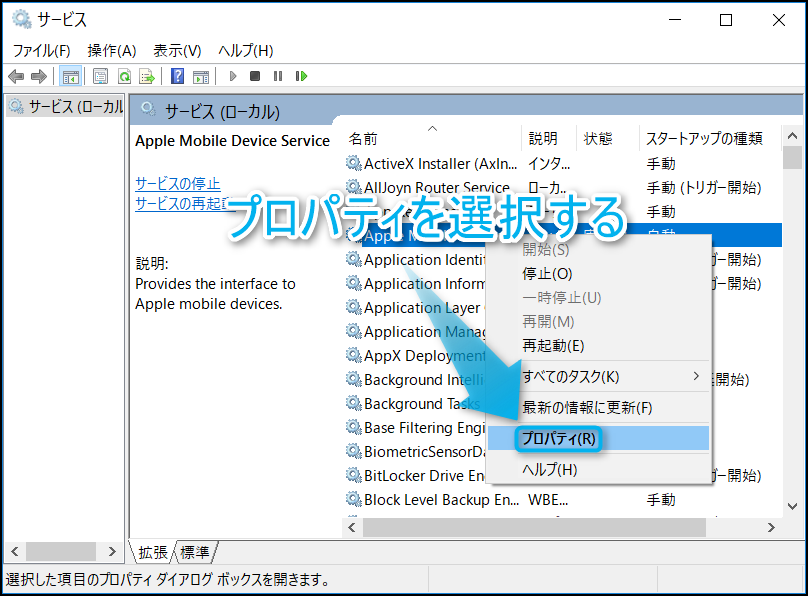808x596 pixels.
Task: Choose 再起動(E) from context menu
Action: (553, 345)
